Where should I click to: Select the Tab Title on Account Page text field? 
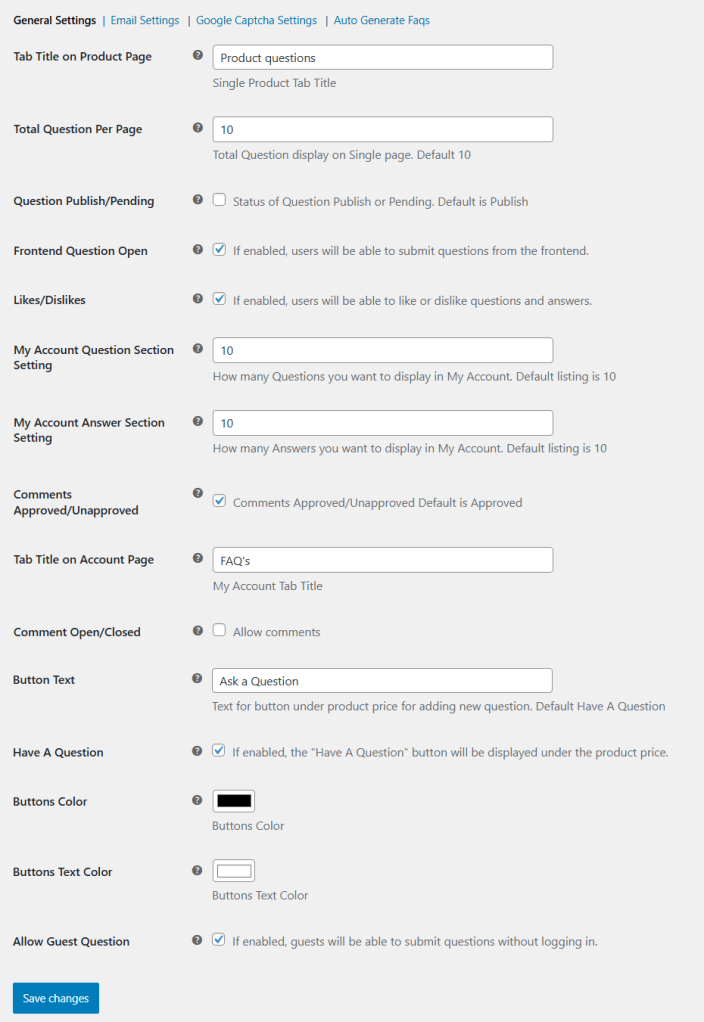click(x=382, y=559)
